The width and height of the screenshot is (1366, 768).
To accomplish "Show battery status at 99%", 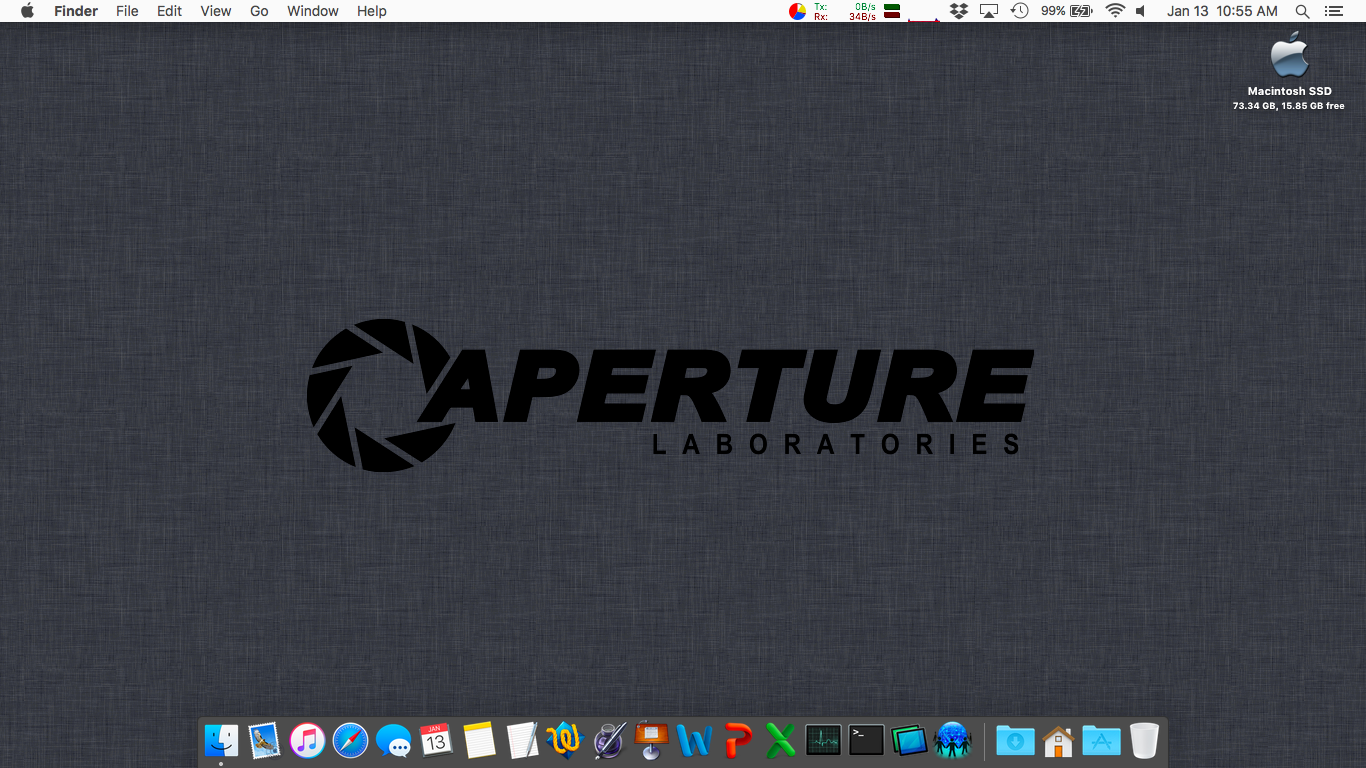I will coord(1067,11).
